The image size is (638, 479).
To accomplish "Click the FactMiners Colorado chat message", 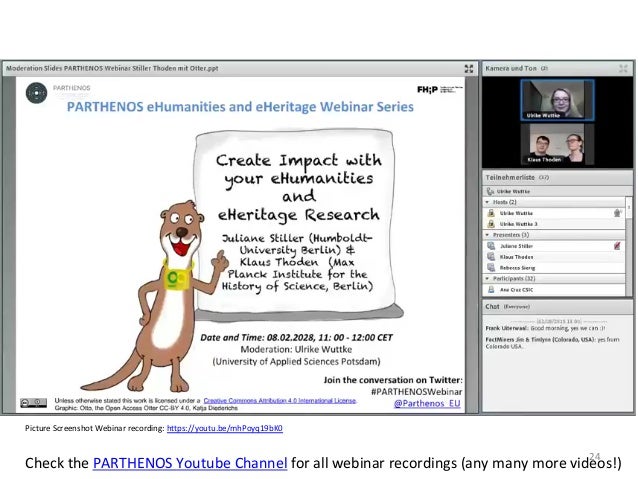I will click(x=553, y=343).
